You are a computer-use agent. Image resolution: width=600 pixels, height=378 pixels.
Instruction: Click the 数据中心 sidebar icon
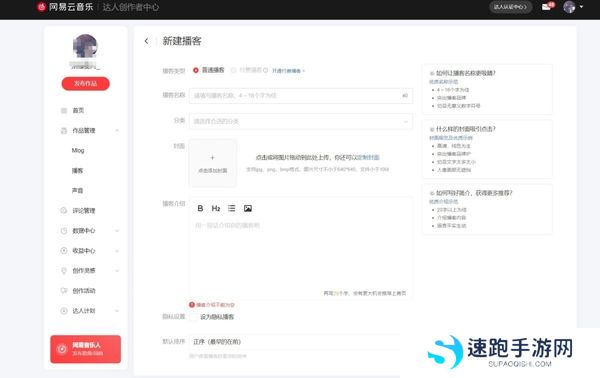[64, 231]
